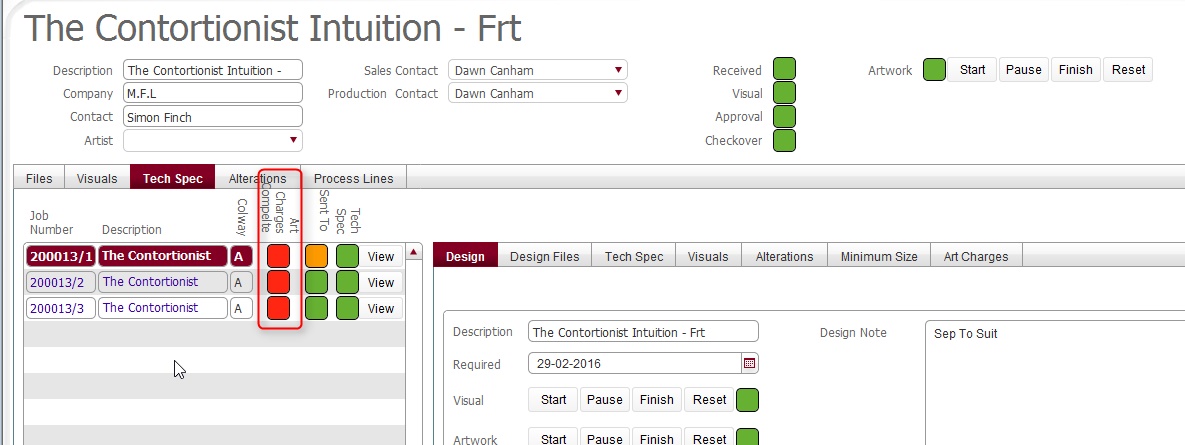1185x445 pixels.
Task: Toggle red Art Charges Complete for job 200013/2
Action: (x=278, y=282)
